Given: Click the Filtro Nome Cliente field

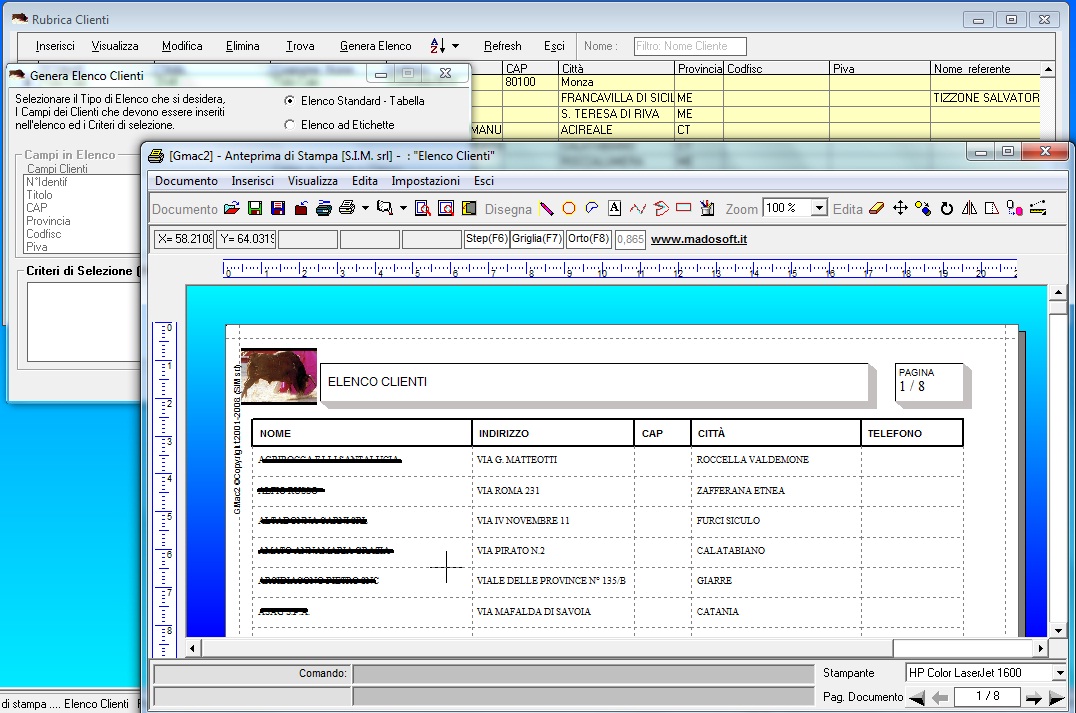Looking at the screenshot, I should point(690,46).
